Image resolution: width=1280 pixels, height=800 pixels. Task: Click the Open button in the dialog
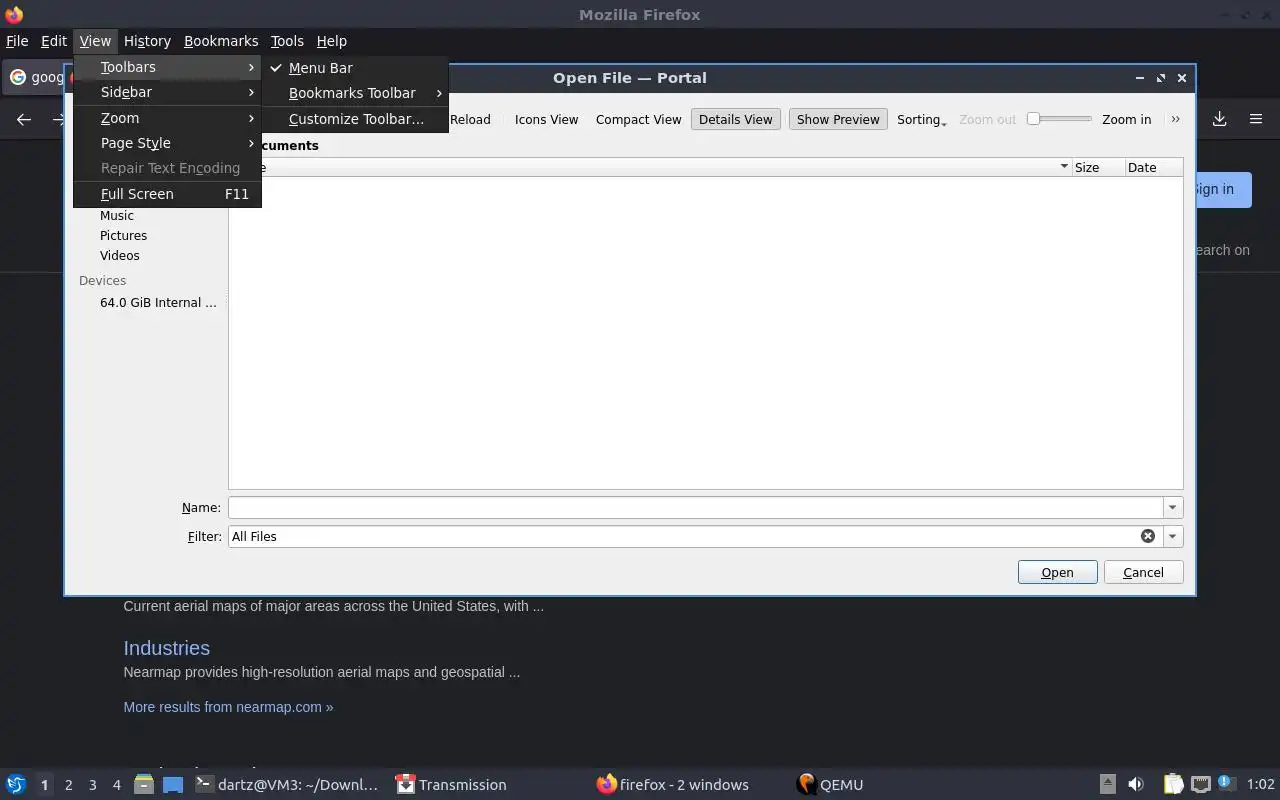[x=1057, y=573]
